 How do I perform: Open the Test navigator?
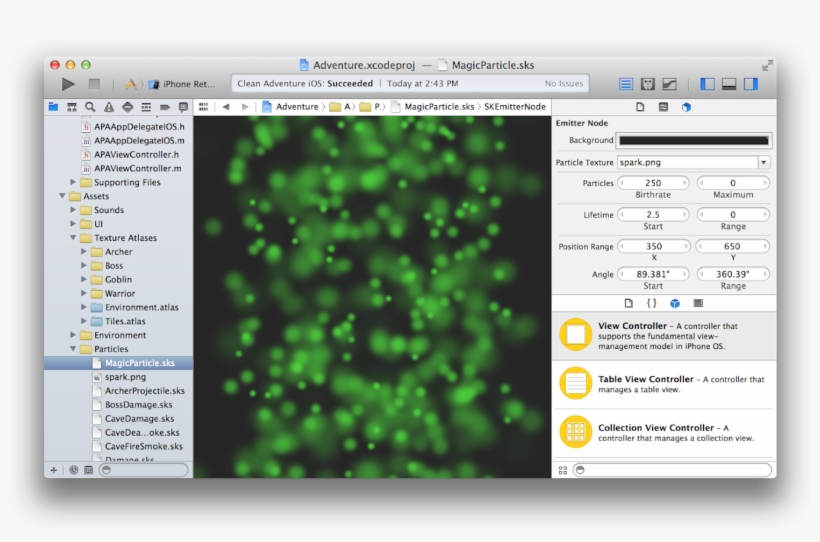(x=128, y=107)
